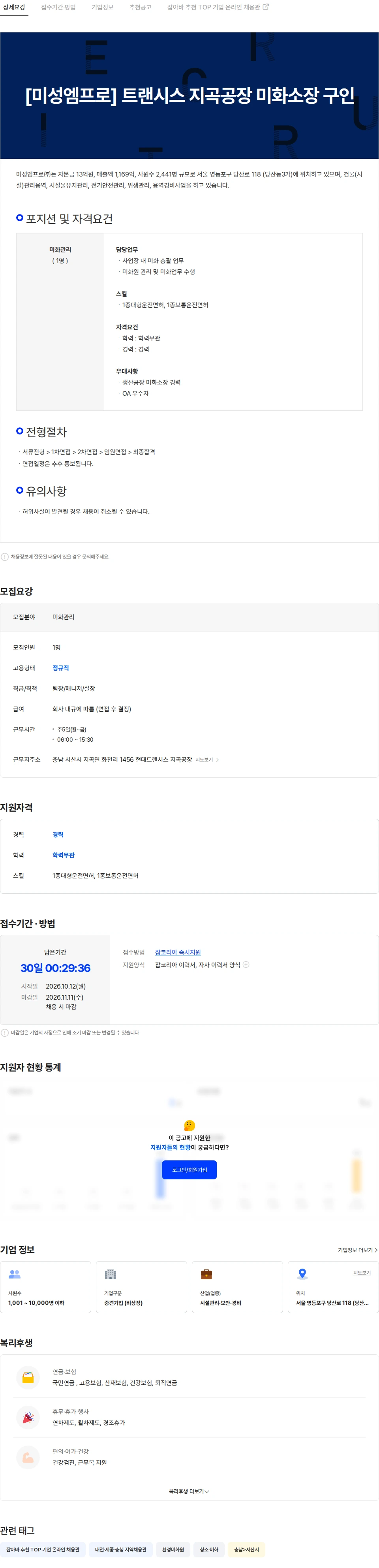Click the 연금·보험 benefit icon
This screenshot has height=1568, width=379.
click(x=28, y=1378)
